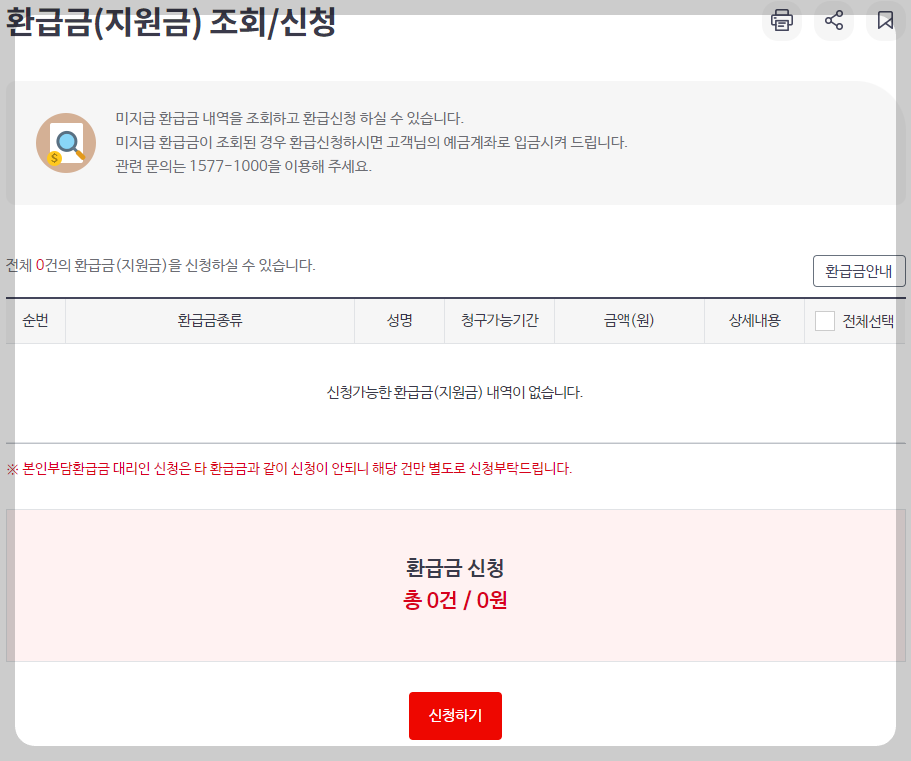Open the 환급금안내 guide button
911x761 pixels.
point(858,271)
